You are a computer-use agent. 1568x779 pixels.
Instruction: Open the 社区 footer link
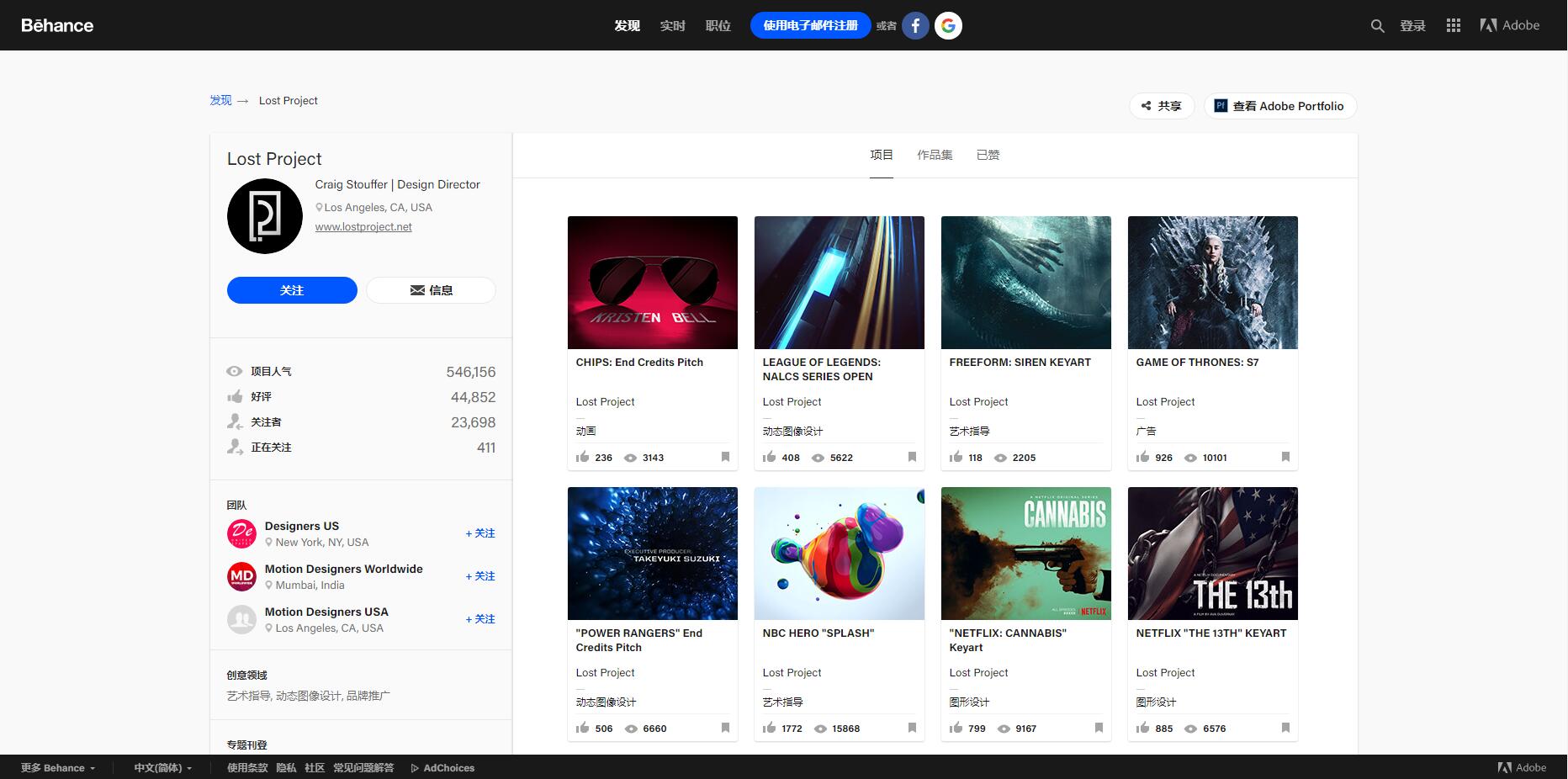pos(315,768)
